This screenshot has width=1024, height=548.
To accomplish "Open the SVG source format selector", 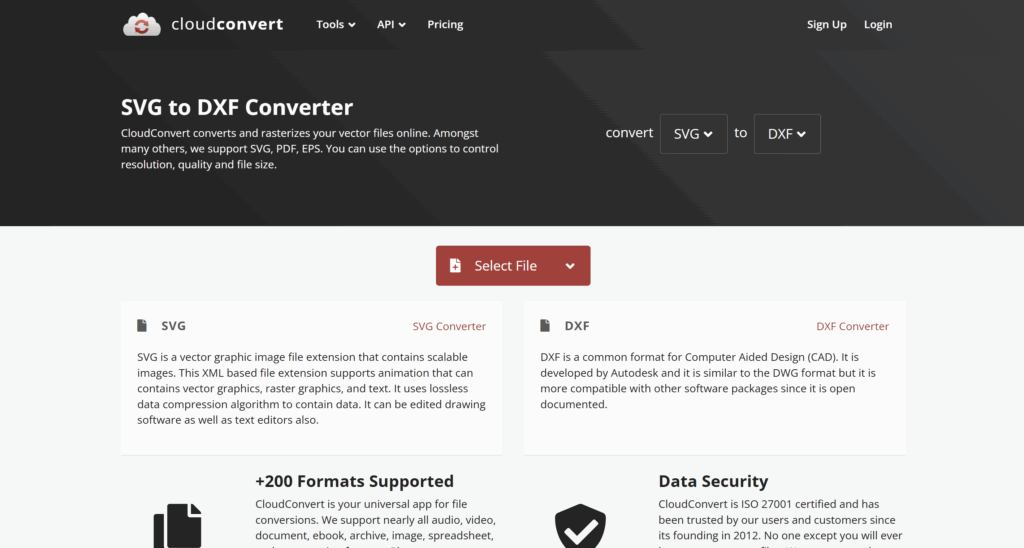I will coord(693,134).
